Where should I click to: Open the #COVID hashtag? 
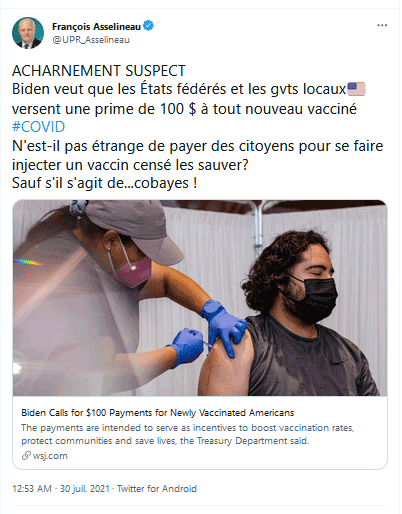38,127
